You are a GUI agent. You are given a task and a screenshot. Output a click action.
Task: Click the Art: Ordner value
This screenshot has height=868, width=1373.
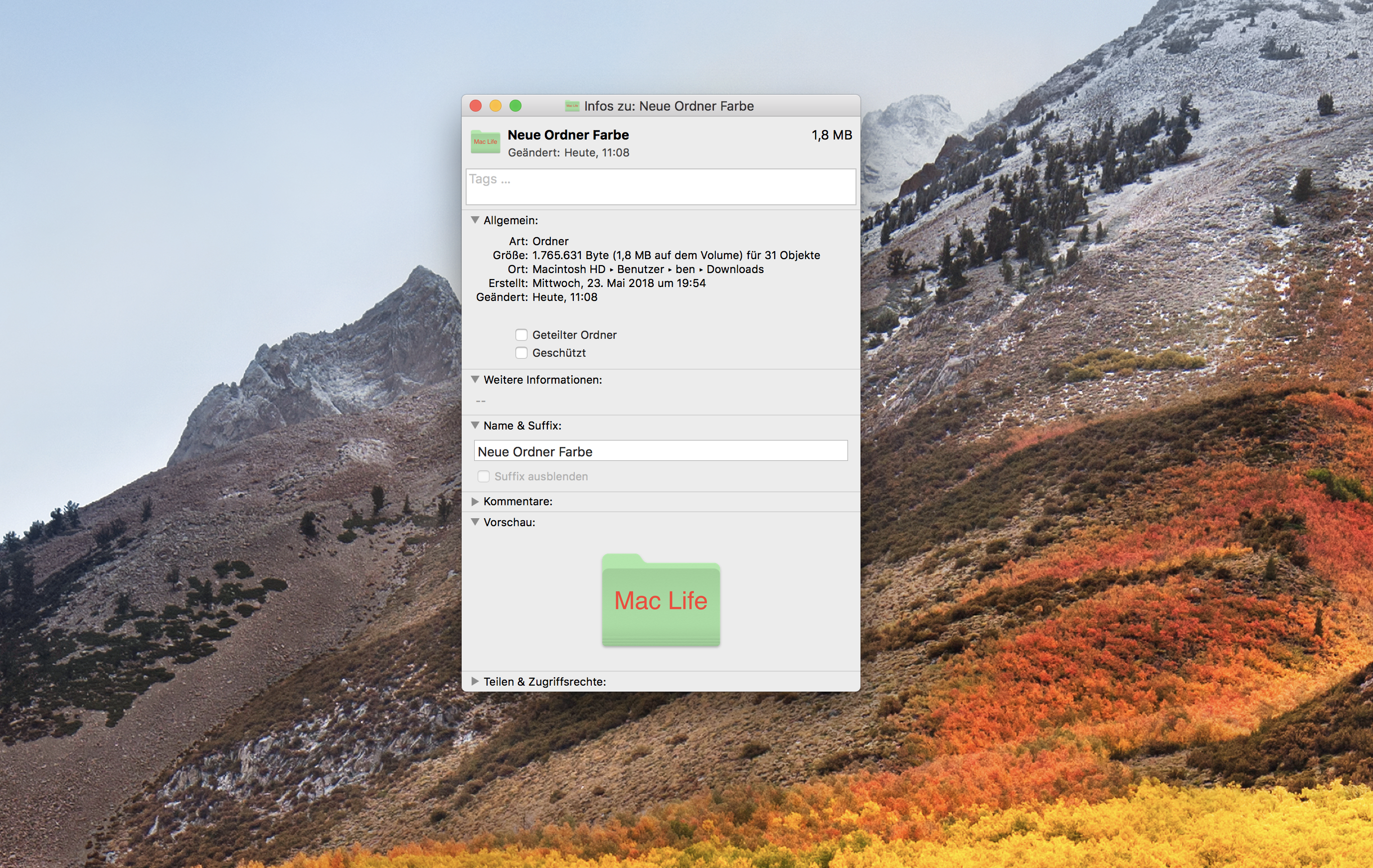point(550,241)
